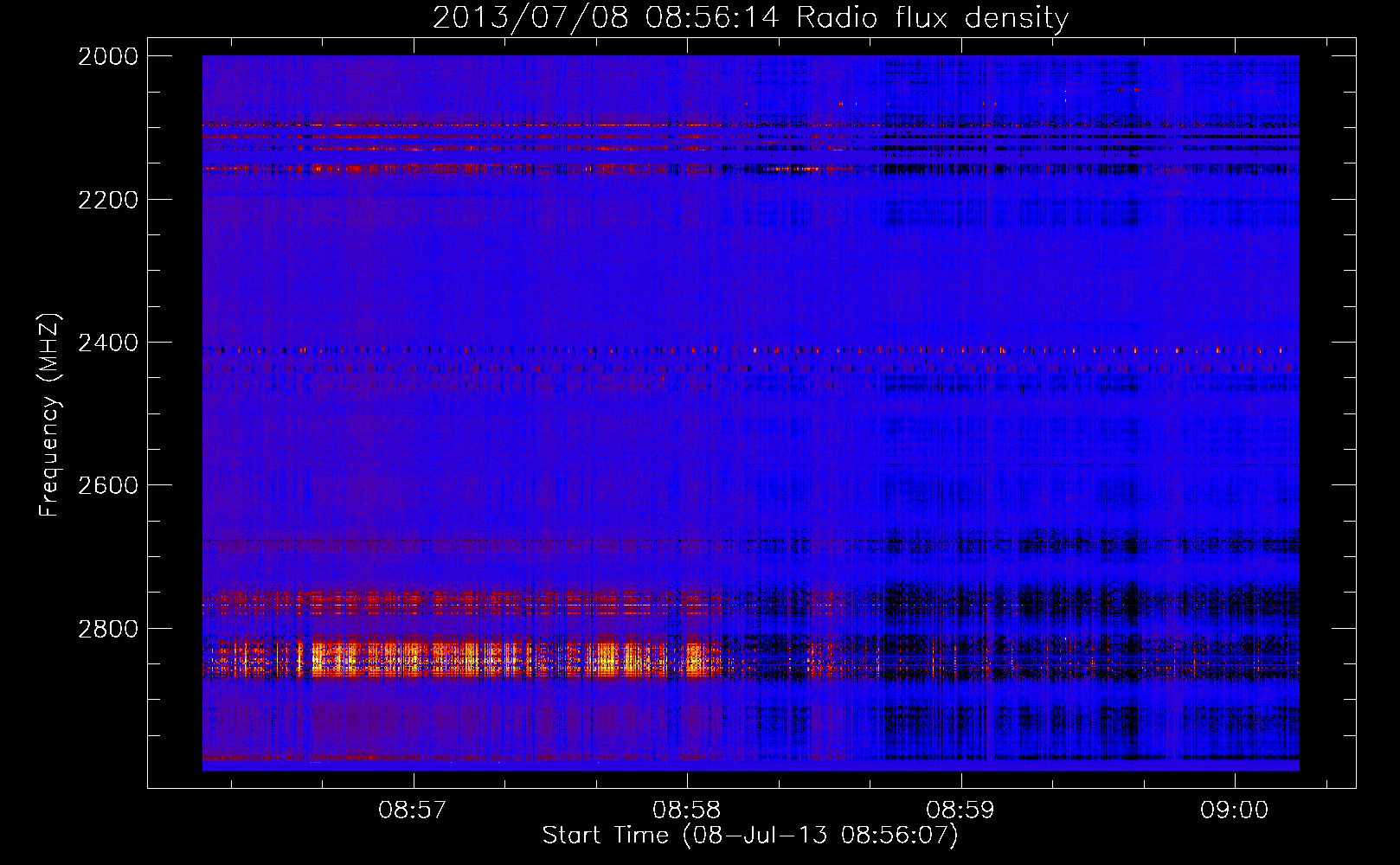Click the 'Frequency (MHZ)' y-axis label

click(x=50, y=415)
